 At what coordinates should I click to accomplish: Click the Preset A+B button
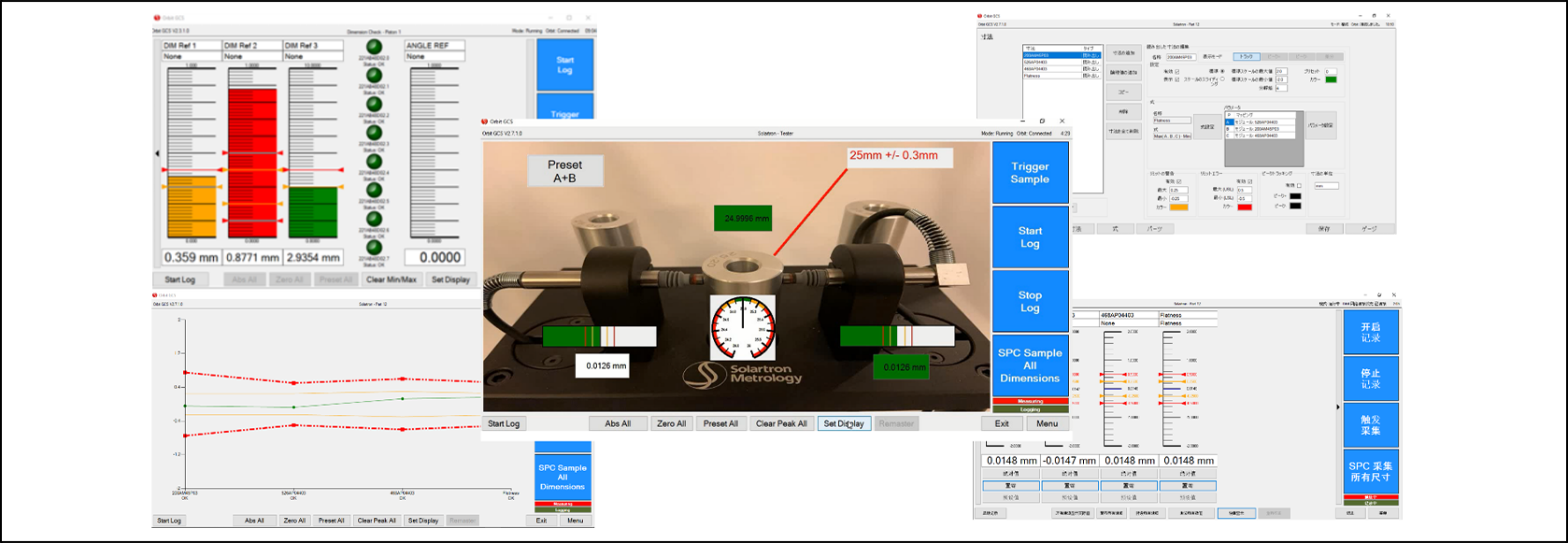point(564,171)
